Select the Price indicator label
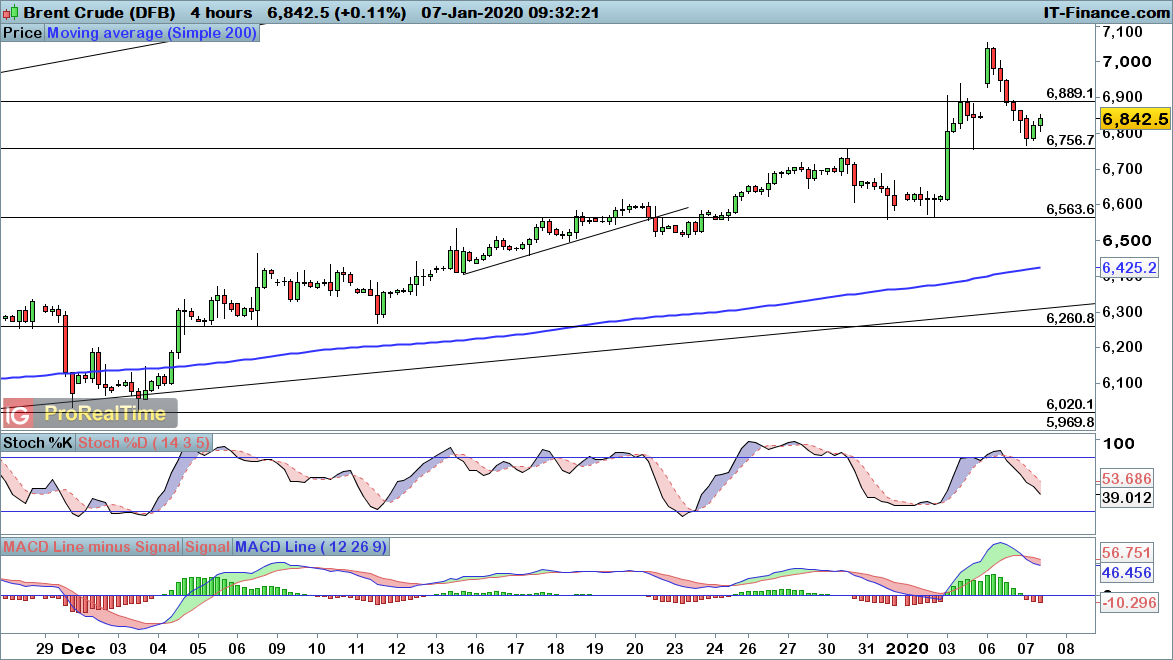This screenshot has height=660, width=1173. pos(22,33)
